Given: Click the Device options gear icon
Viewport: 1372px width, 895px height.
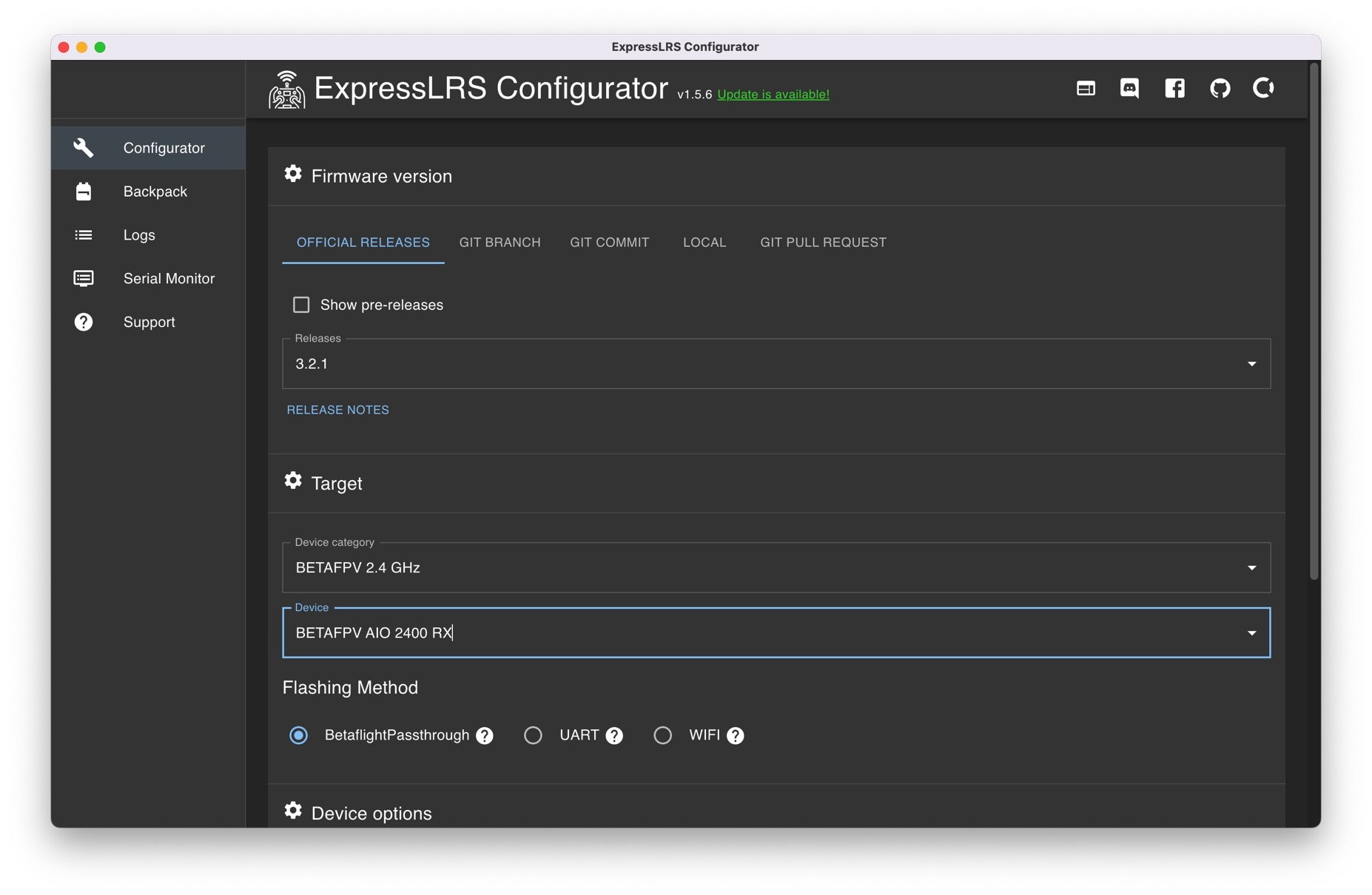Looking at the screenshot, I should (293, 811).
